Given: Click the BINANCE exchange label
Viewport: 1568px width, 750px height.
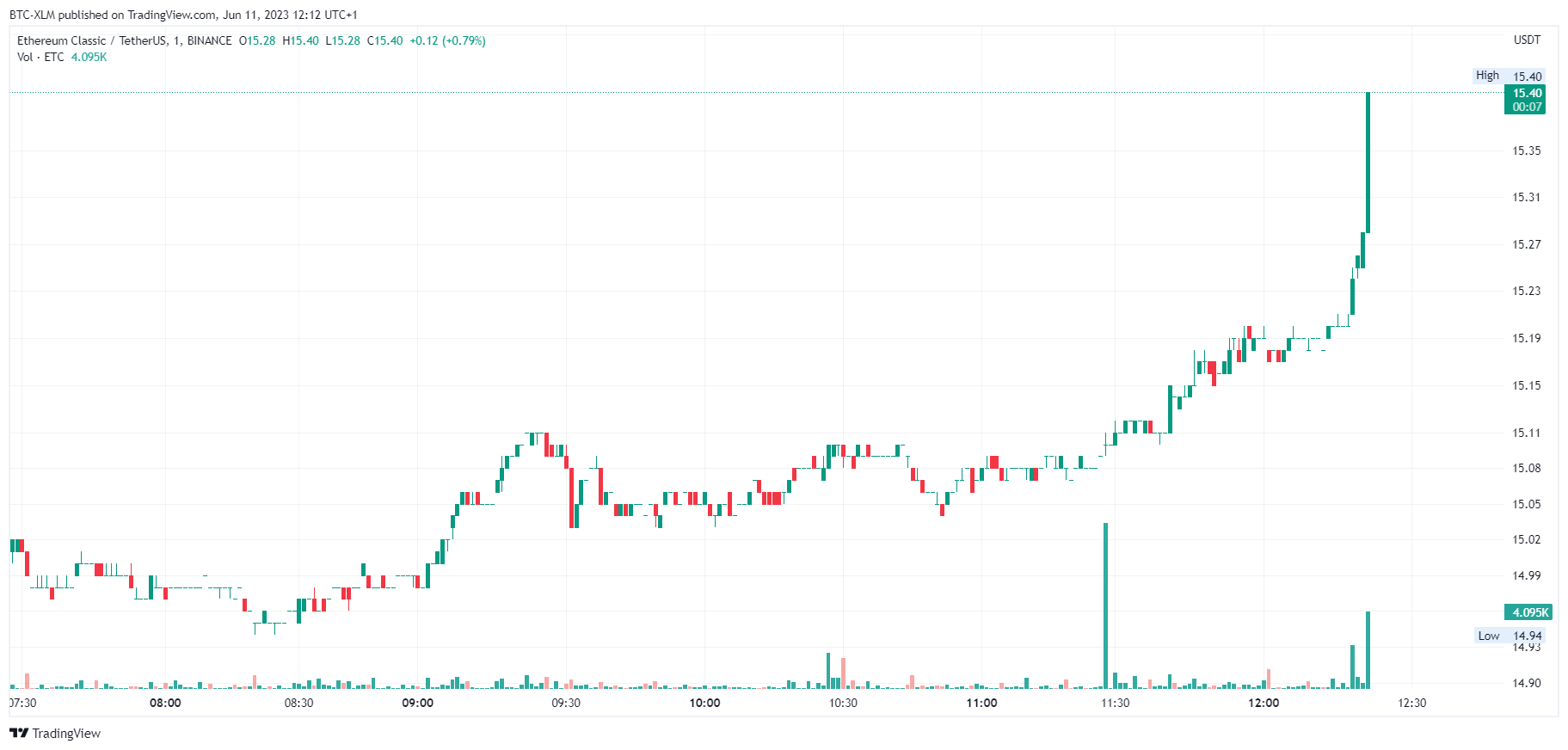Looking at the screenshot, I should (209, 40).
